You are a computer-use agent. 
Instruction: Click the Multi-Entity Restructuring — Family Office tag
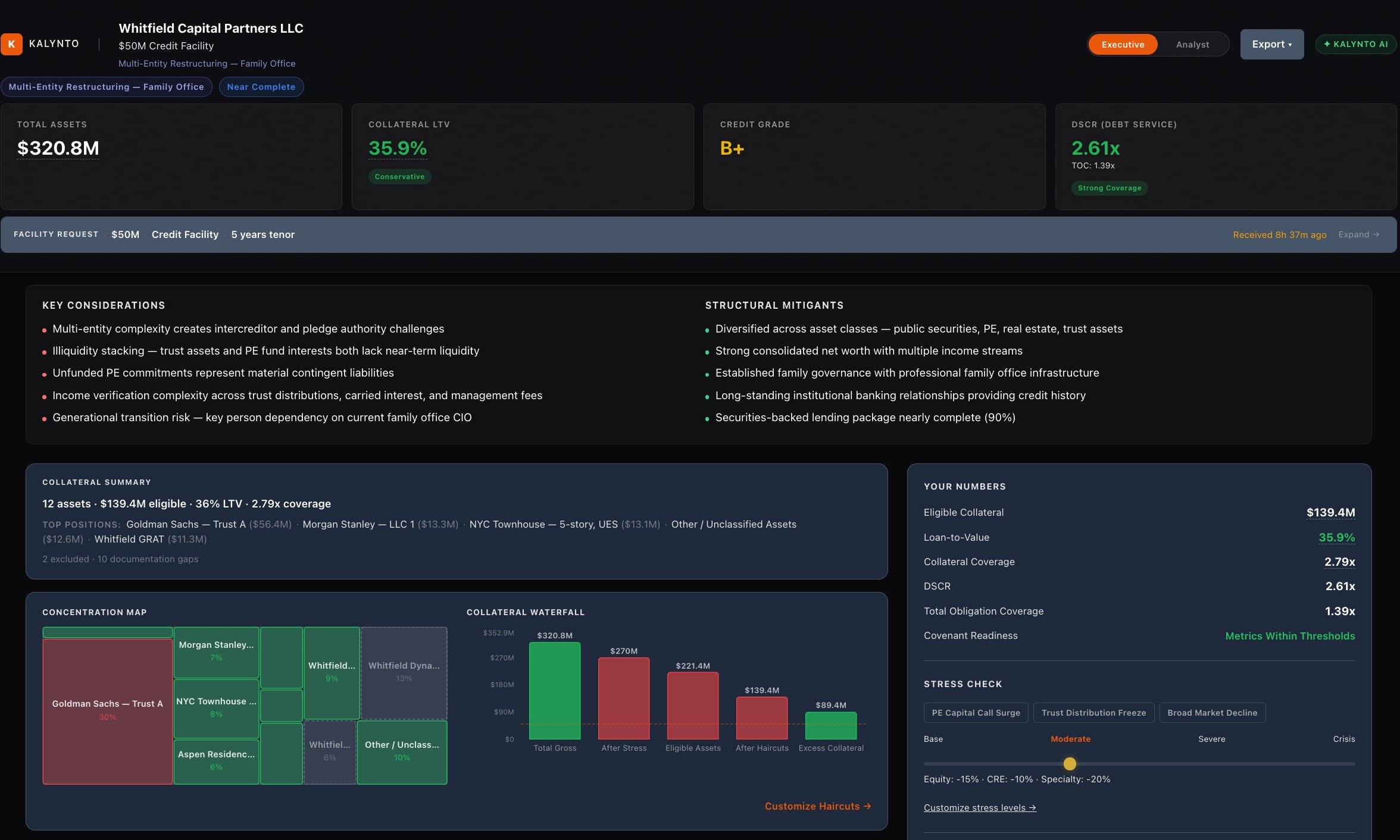pyautogui.click(x=107, y=87)
